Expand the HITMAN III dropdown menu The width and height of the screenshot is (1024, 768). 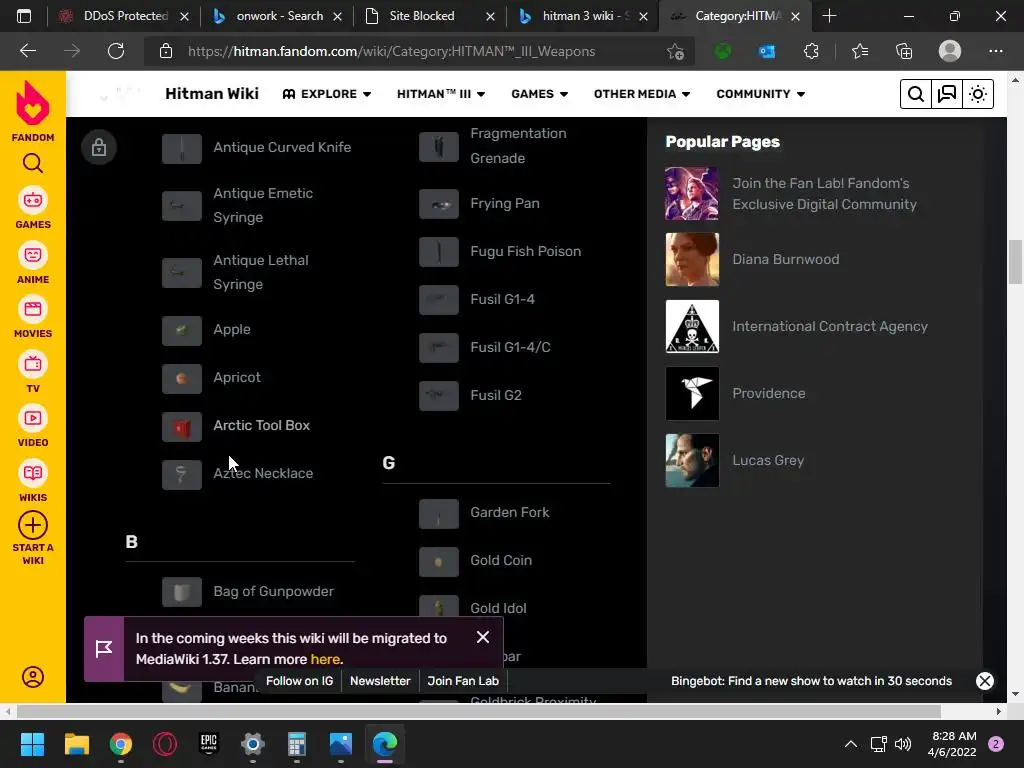point(441,94)
